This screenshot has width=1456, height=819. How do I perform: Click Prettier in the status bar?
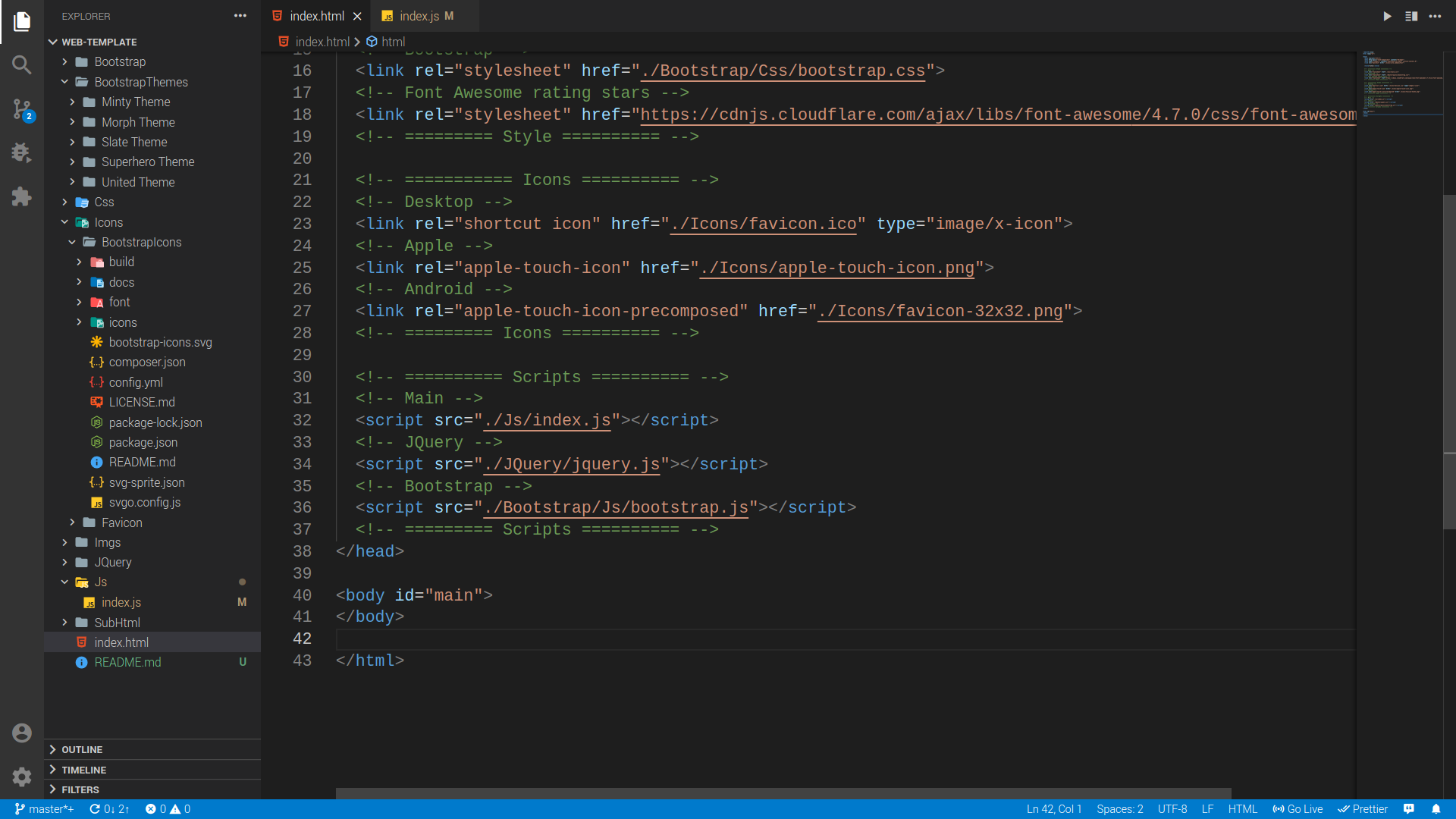coord(1363,808)
